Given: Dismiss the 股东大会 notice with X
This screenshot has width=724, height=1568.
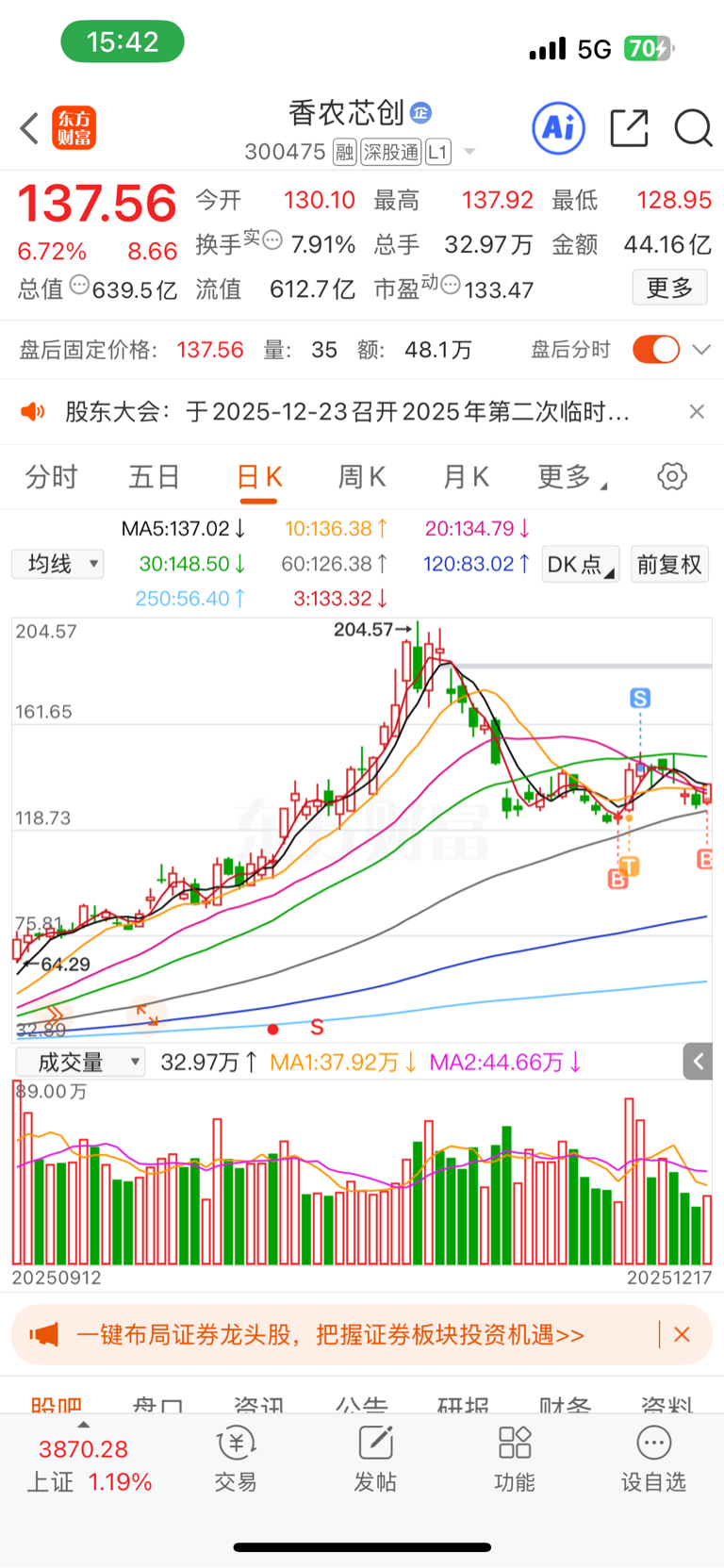Looking at the screenshot, I should 697,411.
